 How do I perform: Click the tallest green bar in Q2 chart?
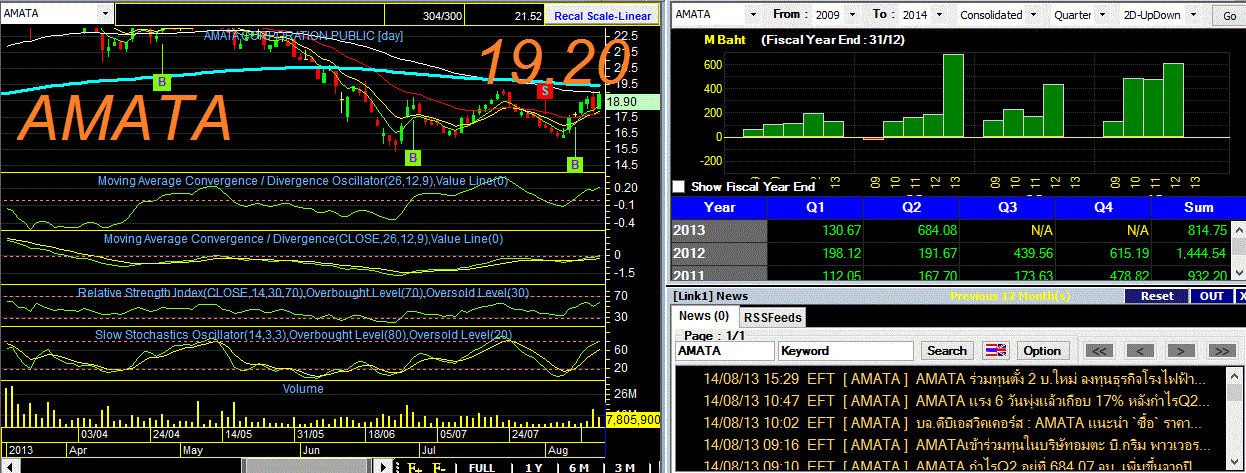point(953,95)
